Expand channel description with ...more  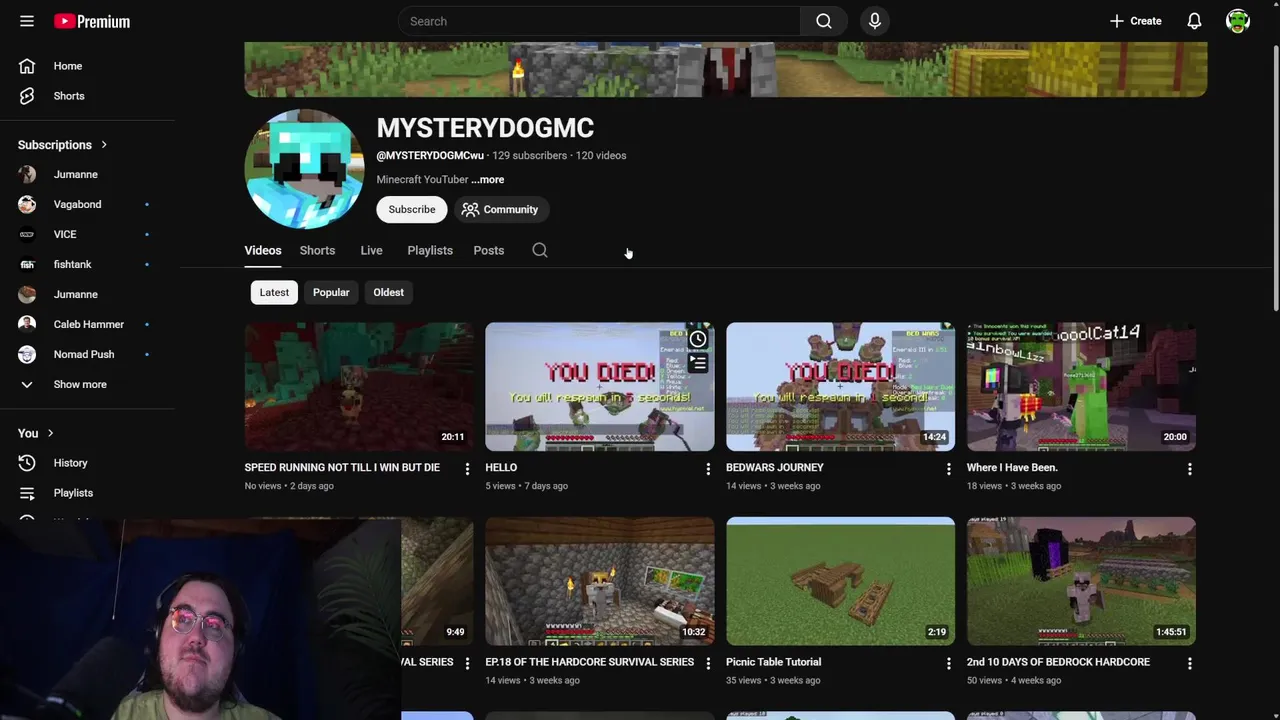(x=488, y=180)
